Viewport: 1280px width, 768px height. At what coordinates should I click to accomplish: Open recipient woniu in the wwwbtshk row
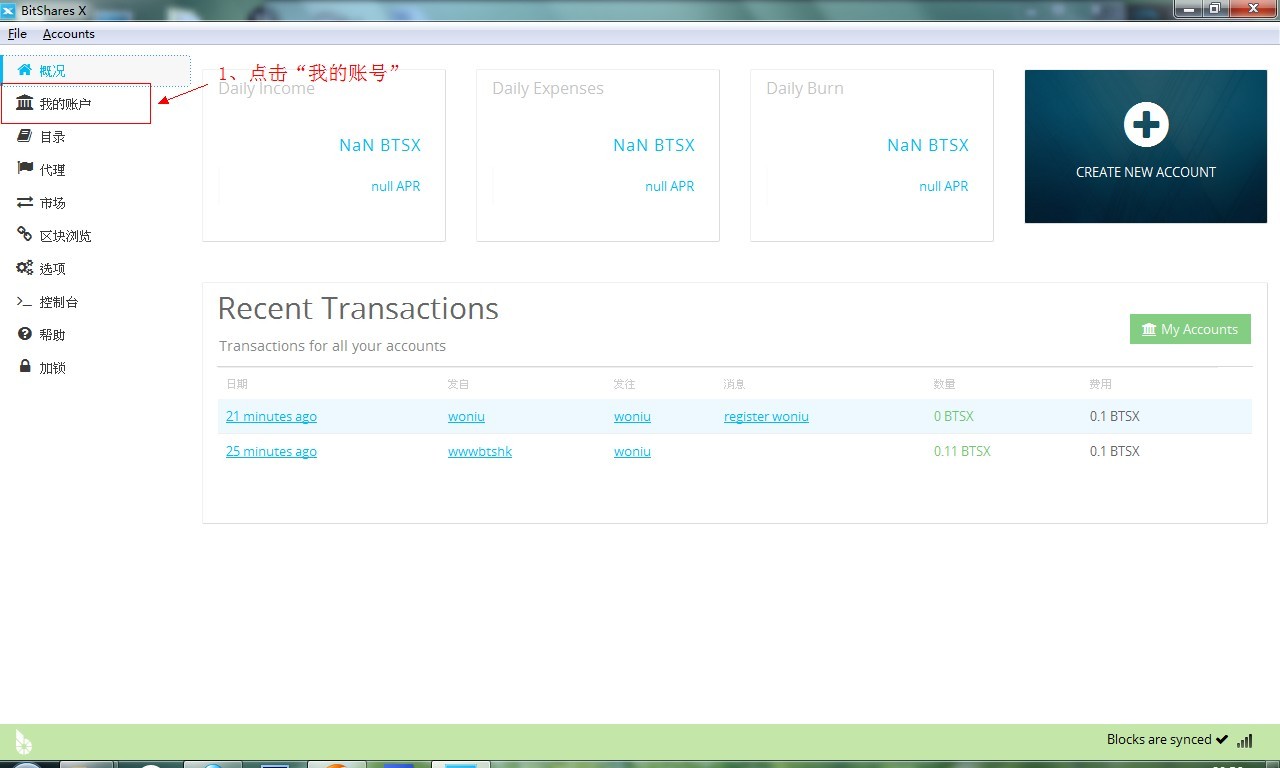[x=632, y=452]
